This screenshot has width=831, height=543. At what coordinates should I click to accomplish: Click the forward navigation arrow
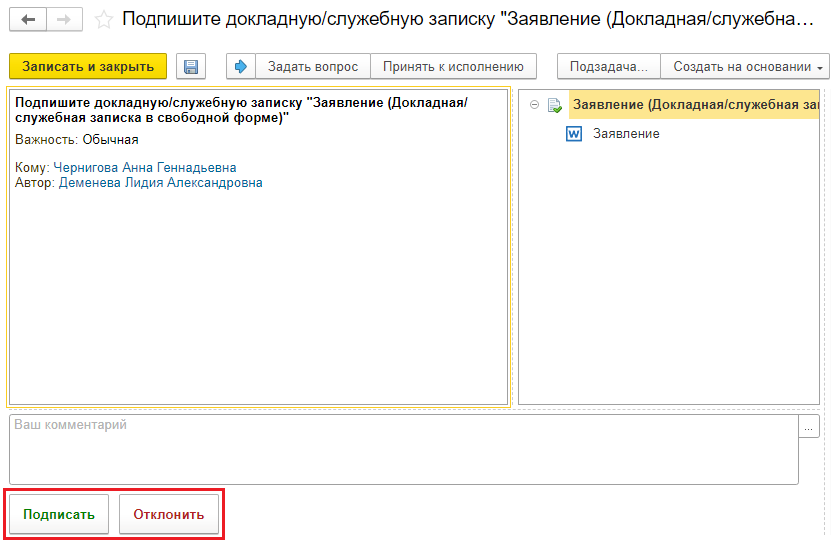click(x=63, y=19)
